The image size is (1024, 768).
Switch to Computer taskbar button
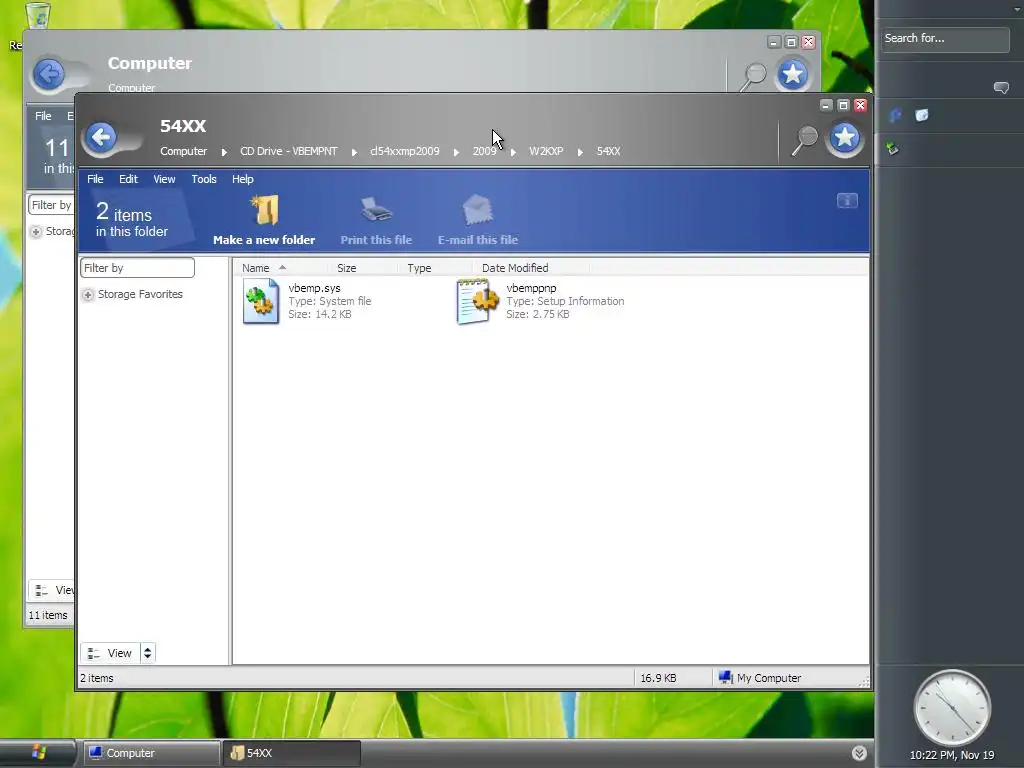click(x=152, y=753)
